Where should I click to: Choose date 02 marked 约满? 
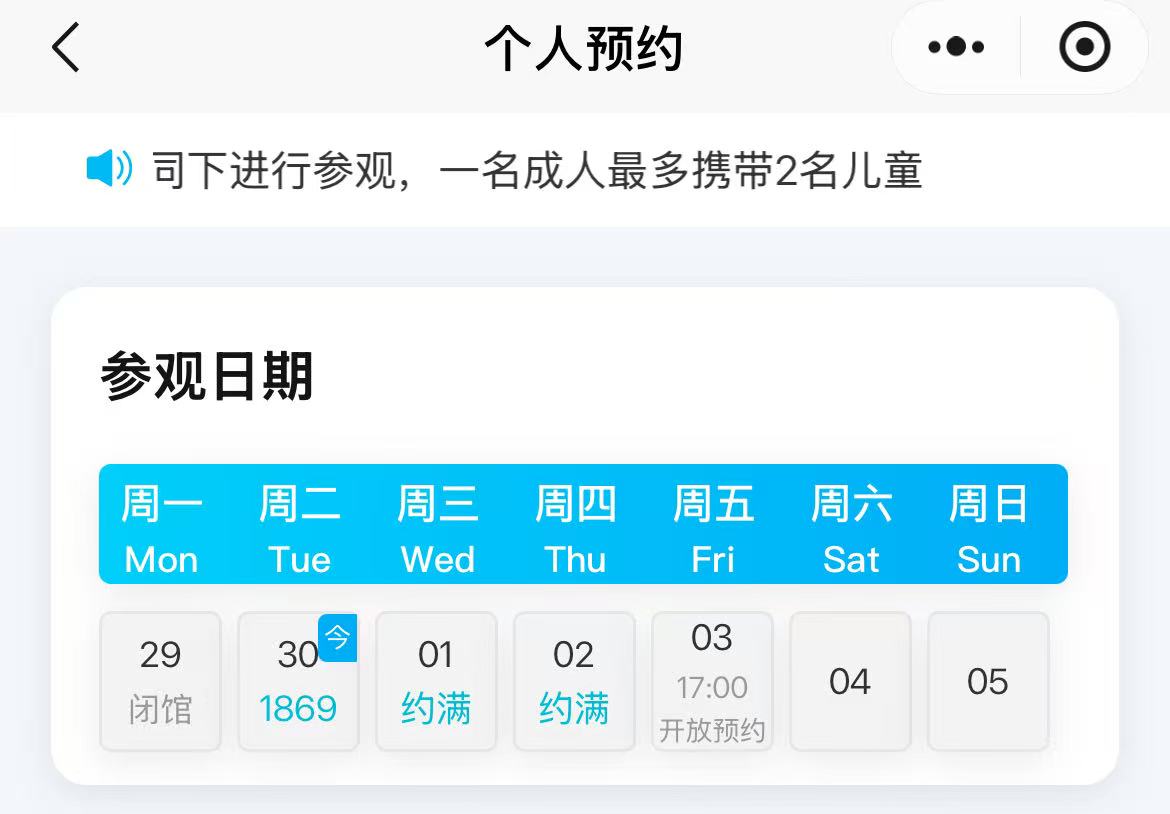click(574, 681)
